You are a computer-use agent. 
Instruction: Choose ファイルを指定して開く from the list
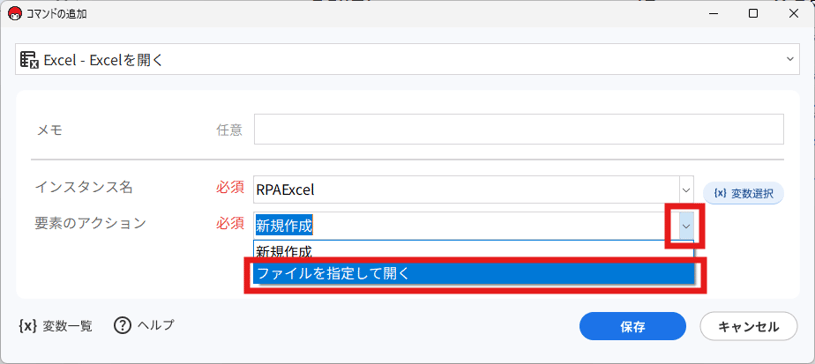coord(473,274)
